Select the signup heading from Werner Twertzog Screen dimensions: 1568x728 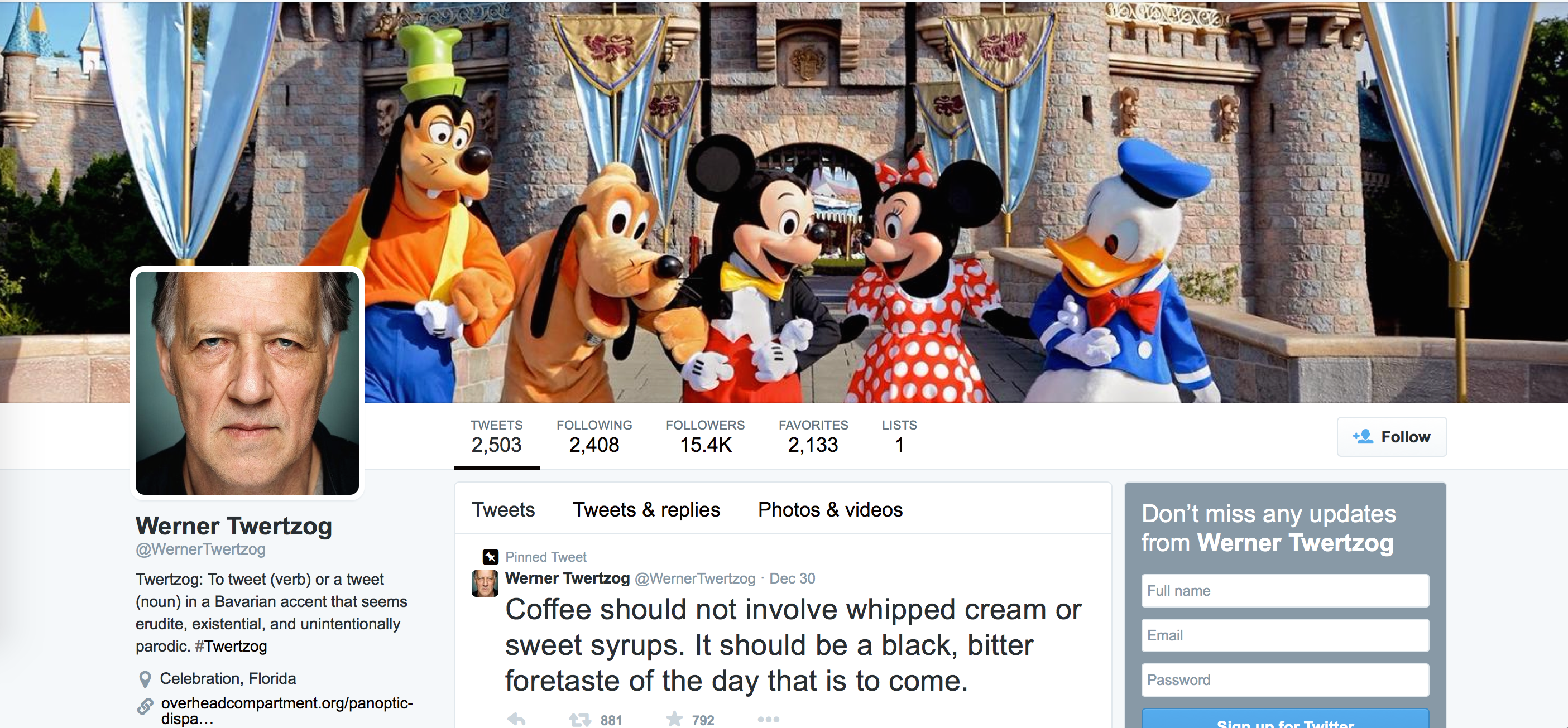pos(1268,528)
